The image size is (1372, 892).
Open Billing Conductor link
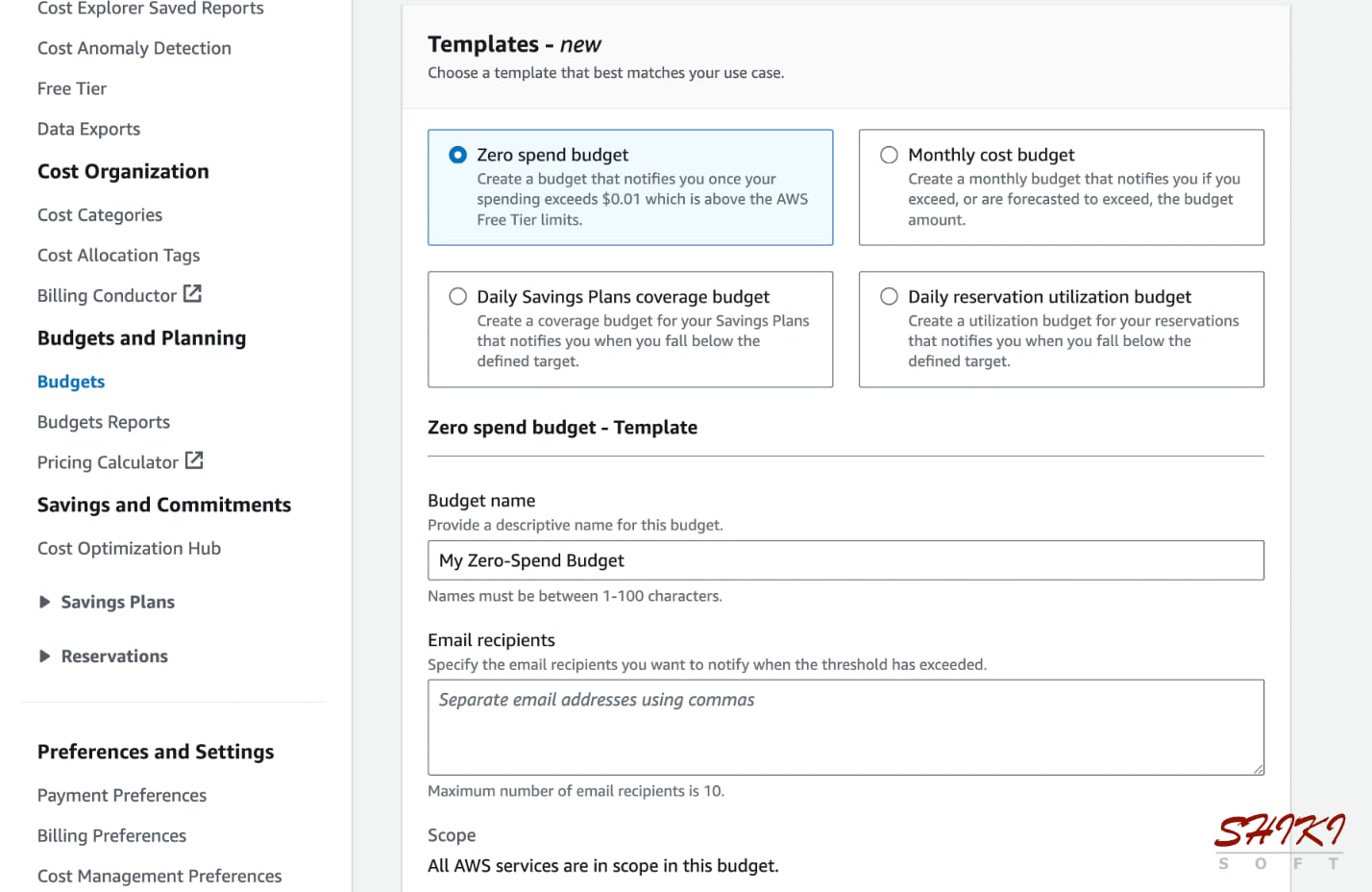107,296
